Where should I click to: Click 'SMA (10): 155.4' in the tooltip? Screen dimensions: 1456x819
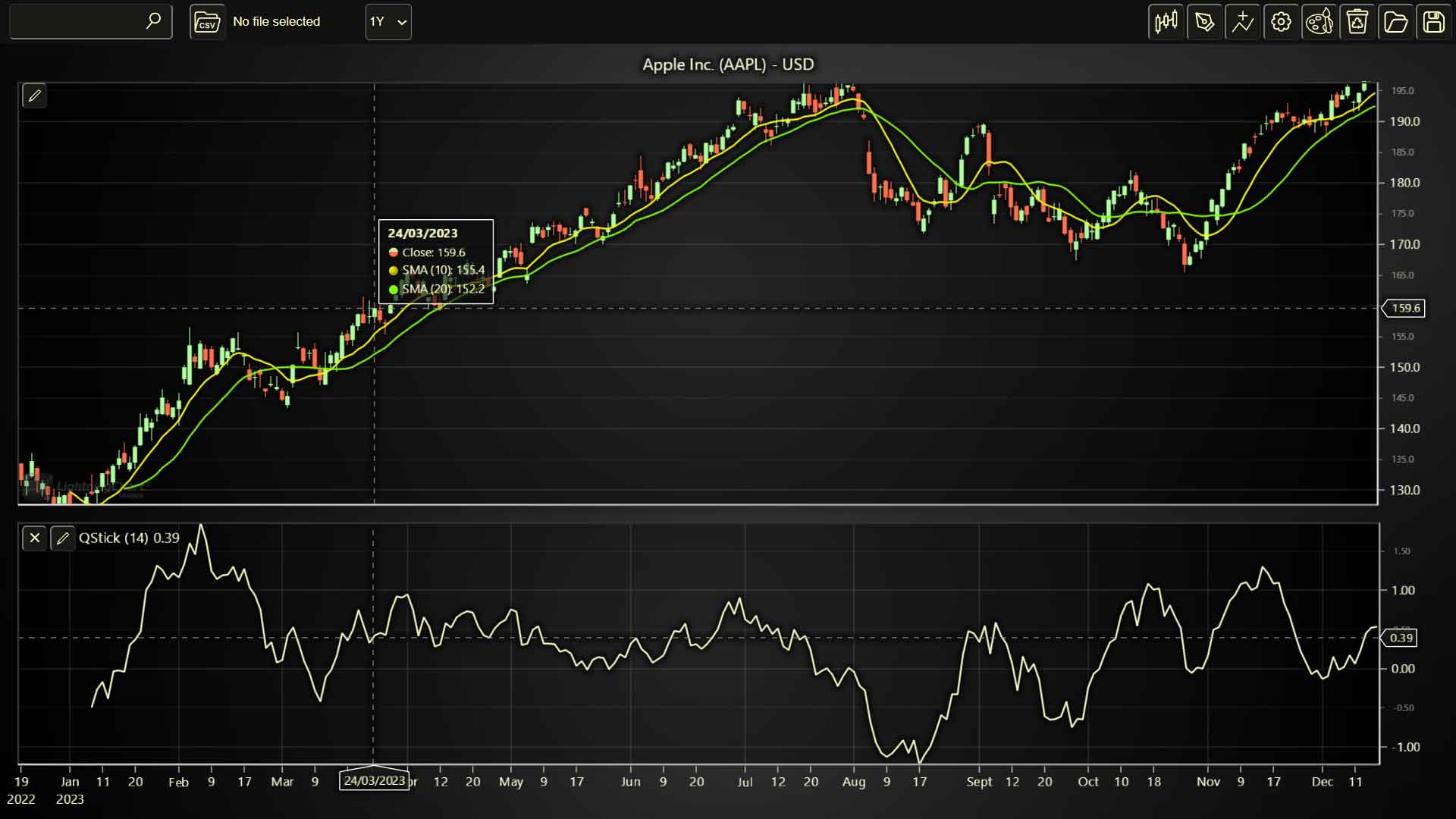click(x=443, y=270)
